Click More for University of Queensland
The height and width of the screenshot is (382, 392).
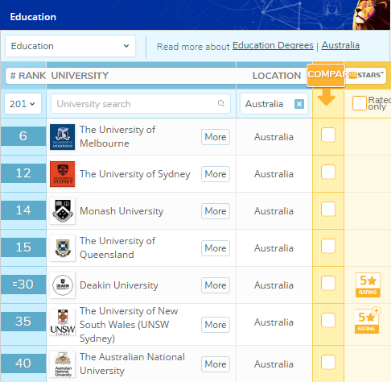click(215, 248)
